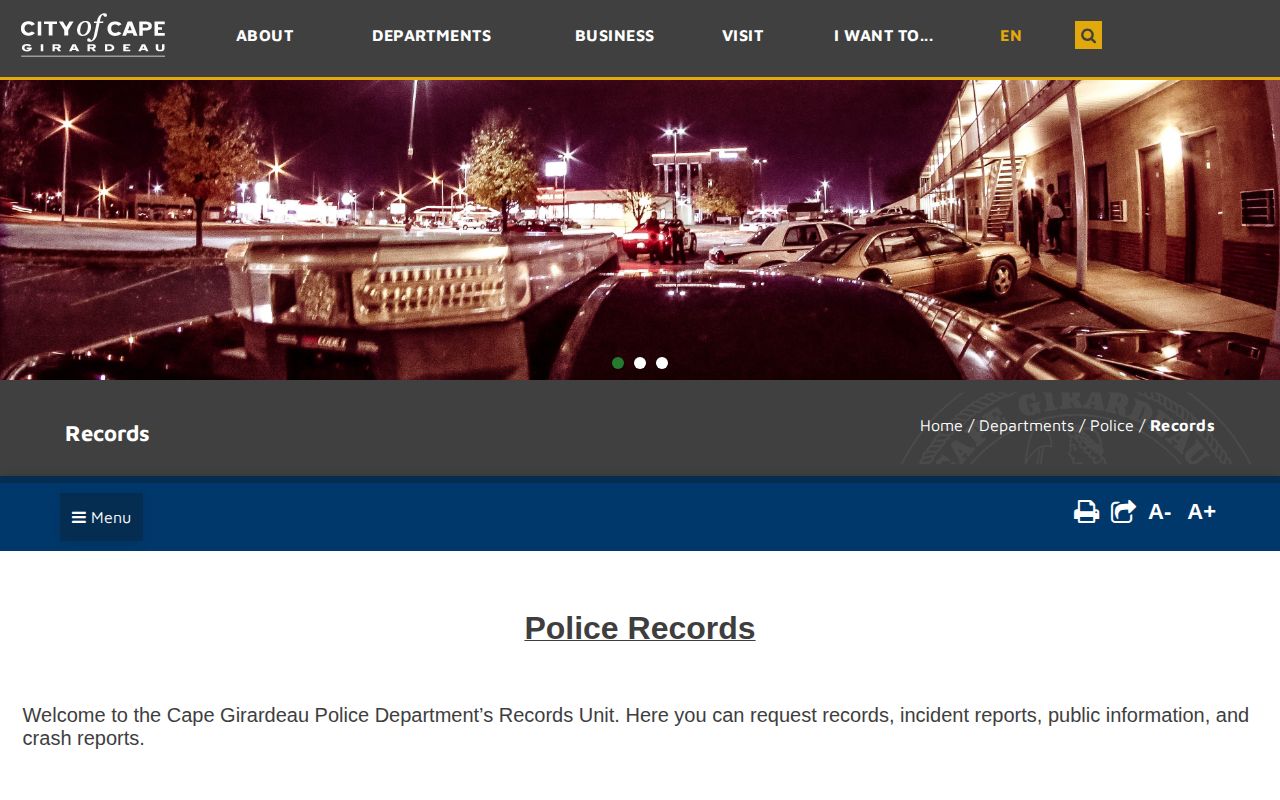Go to Home breadcrumb link
The image size is (1280, 800).
coord(941,426)
